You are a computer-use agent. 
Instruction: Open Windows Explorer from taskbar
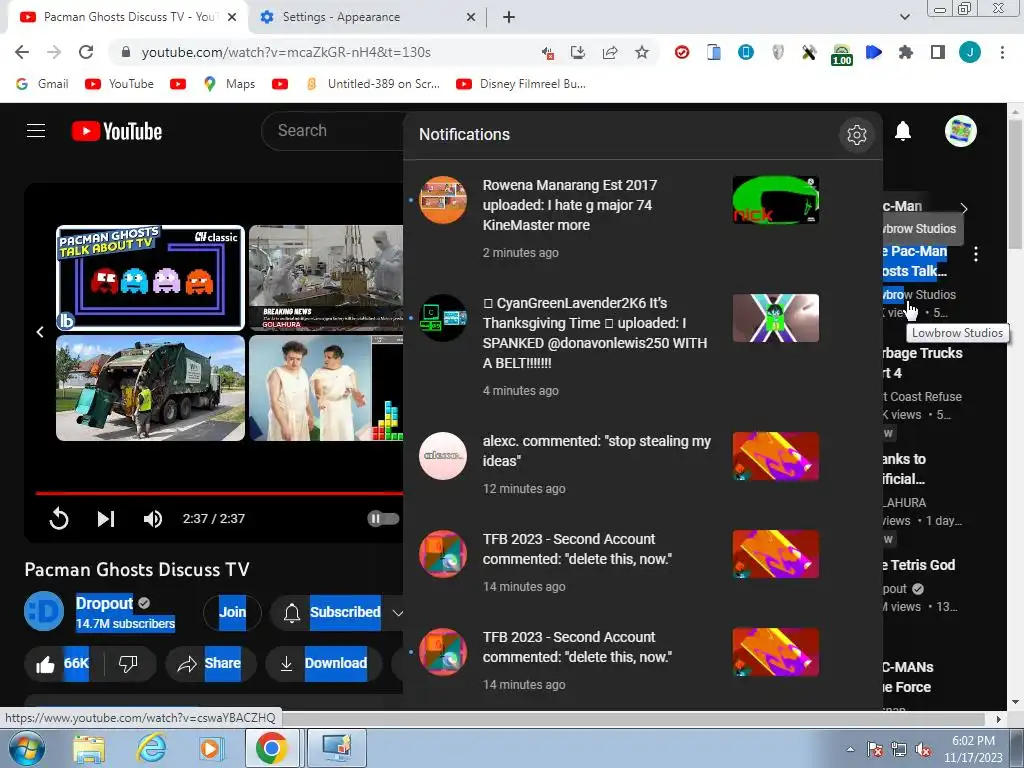click(89, 748)
